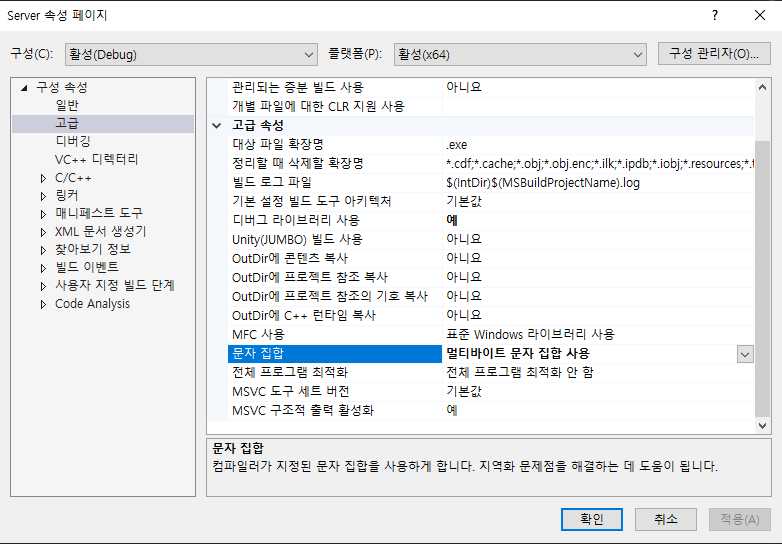782x544 pixels.
Task: Open the 플랫폼(P) platform dropdown
Action: [x=520, y=54]
